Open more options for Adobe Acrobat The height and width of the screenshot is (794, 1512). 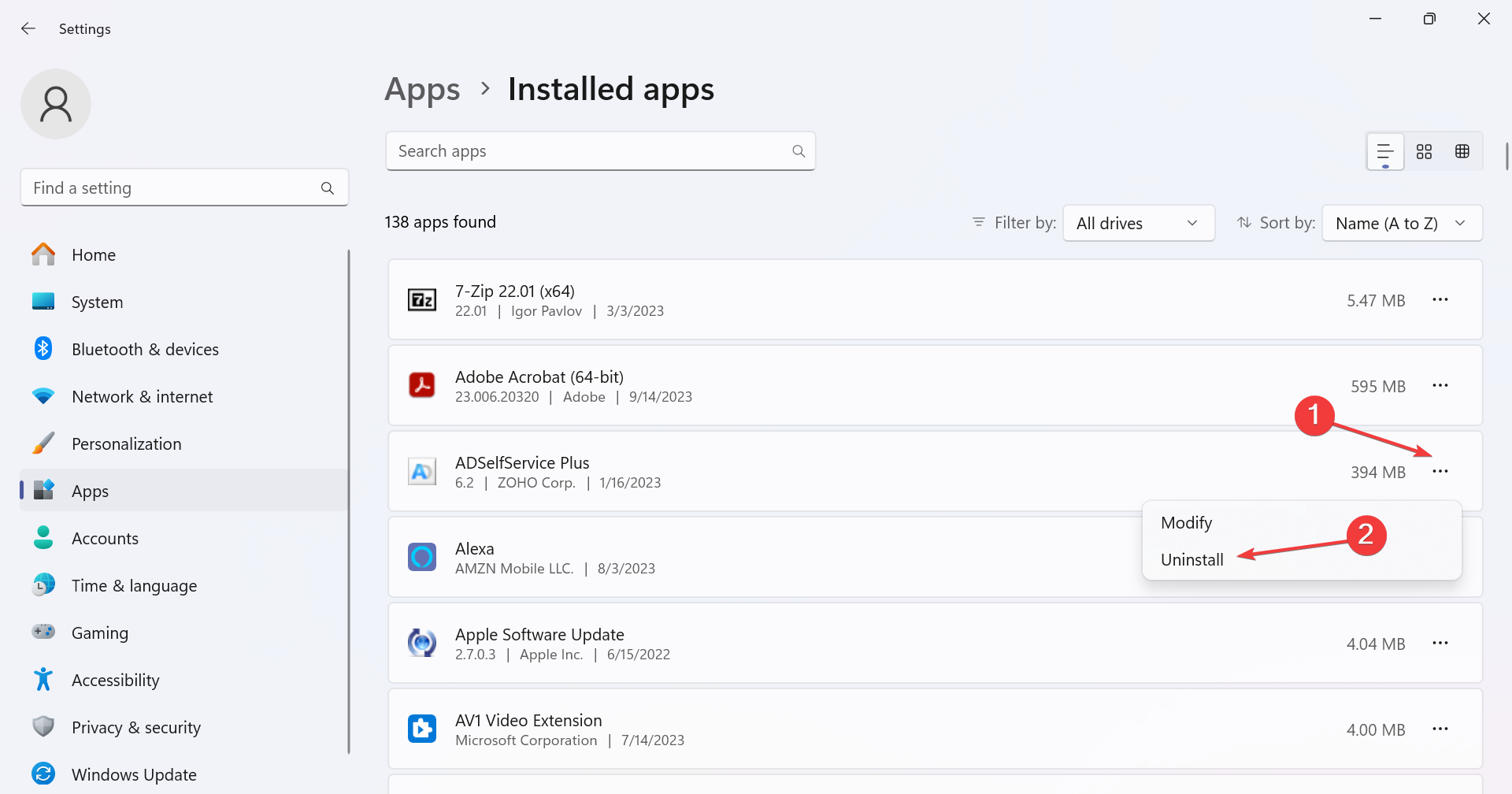point(1440,386)
